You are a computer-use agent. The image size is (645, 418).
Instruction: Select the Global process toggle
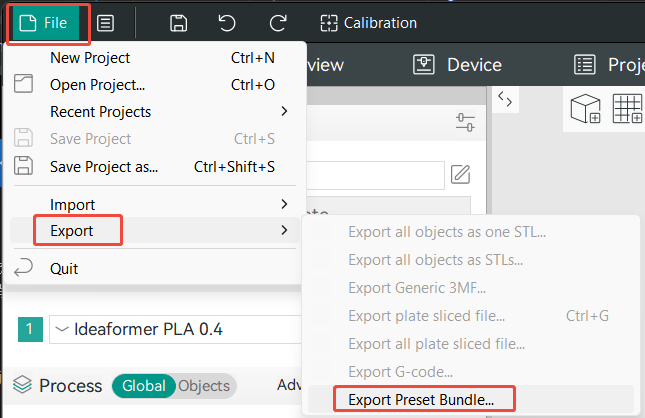click(x=144, y=386)
